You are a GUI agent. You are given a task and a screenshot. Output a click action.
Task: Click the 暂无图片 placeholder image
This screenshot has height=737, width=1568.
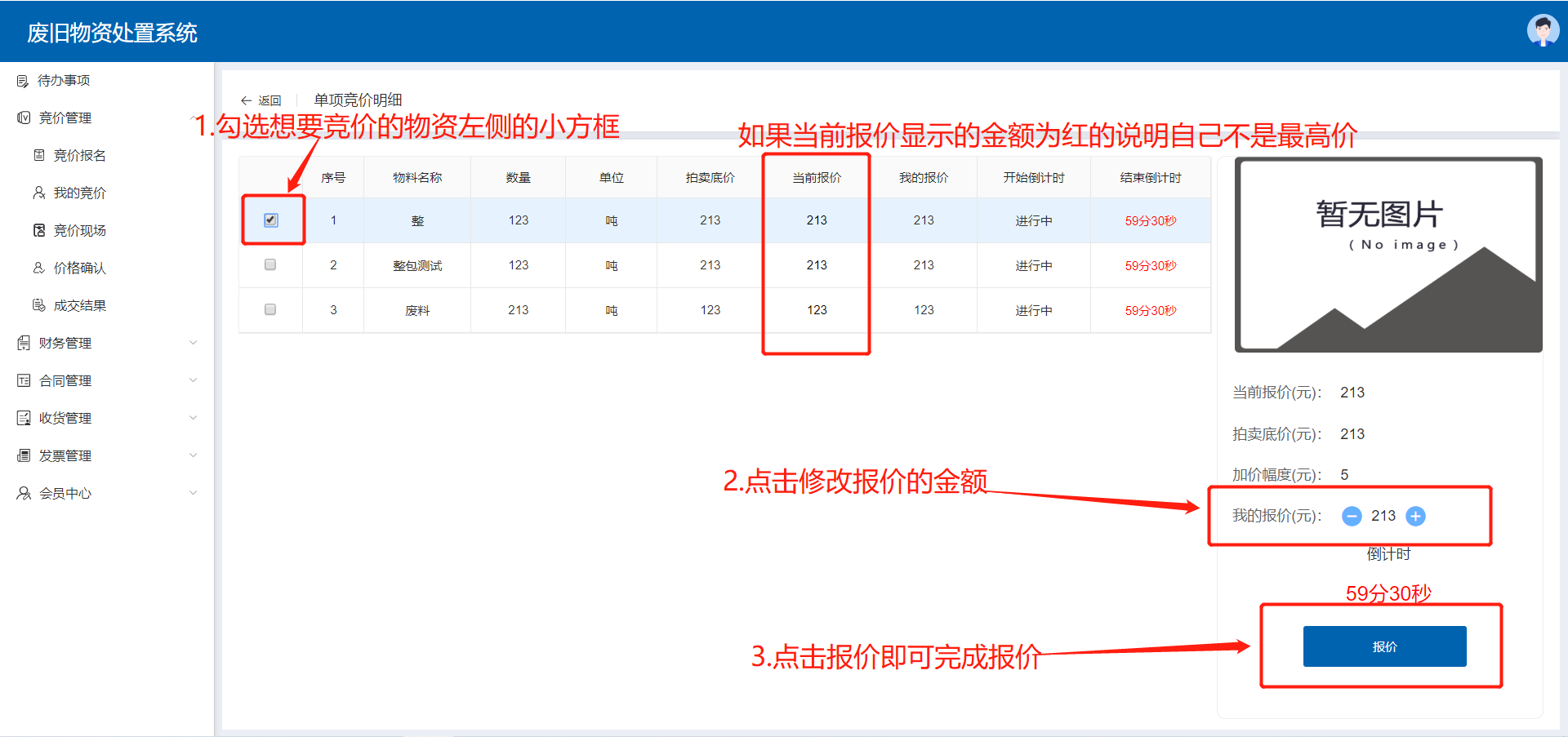pyautogui.click(x=1388, y=255)
